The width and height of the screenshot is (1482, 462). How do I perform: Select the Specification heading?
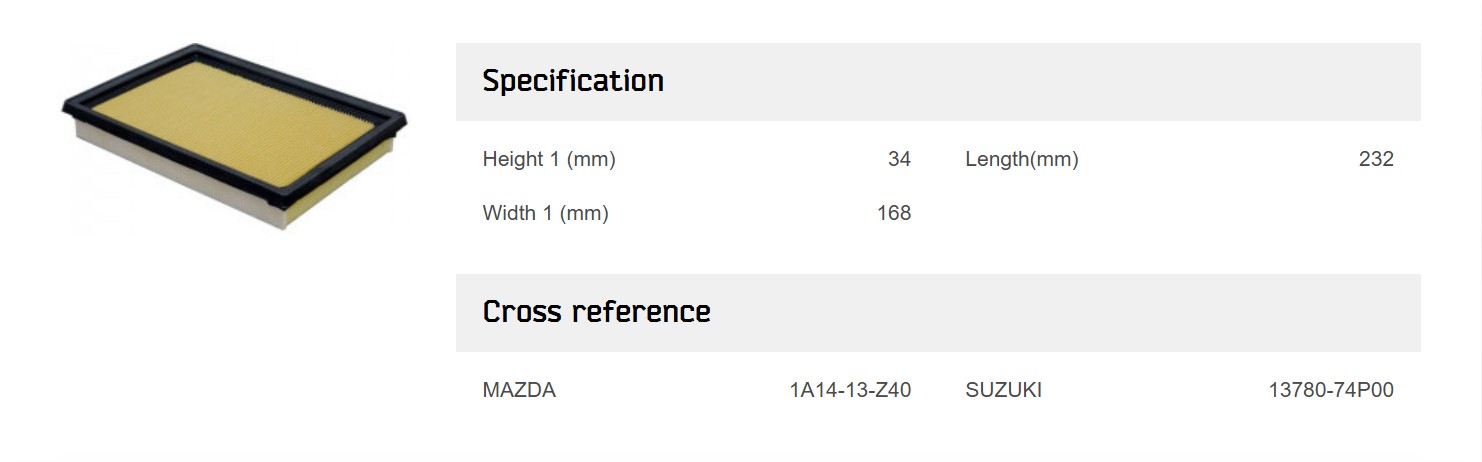pos(573,81)
